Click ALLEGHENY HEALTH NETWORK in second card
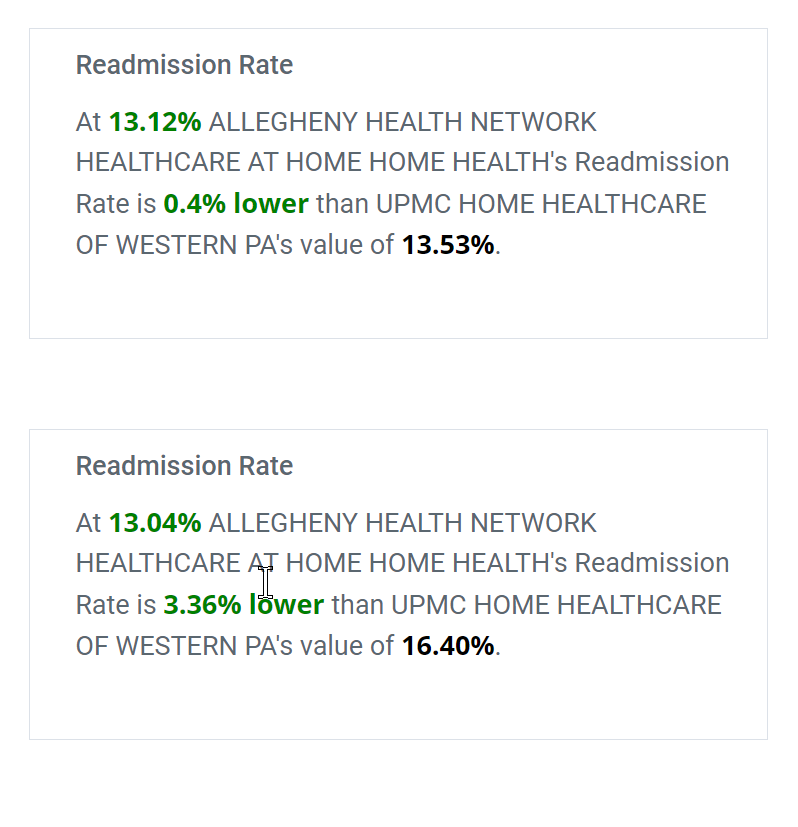798x827 pixels. tap(403, 523)
